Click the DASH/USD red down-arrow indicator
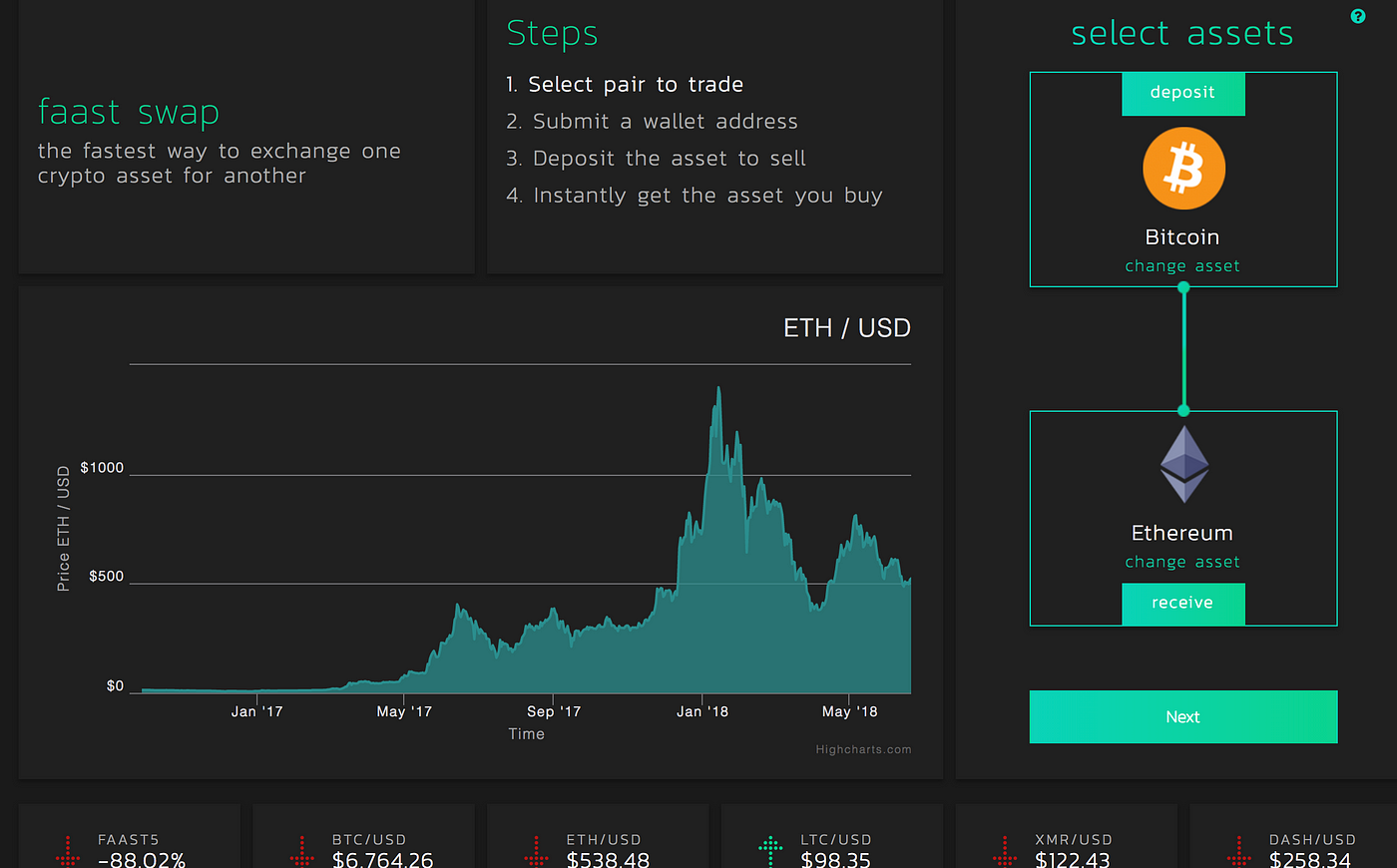The height and width of the screenshot is (868, 1397). click(x=1238, y=851)
